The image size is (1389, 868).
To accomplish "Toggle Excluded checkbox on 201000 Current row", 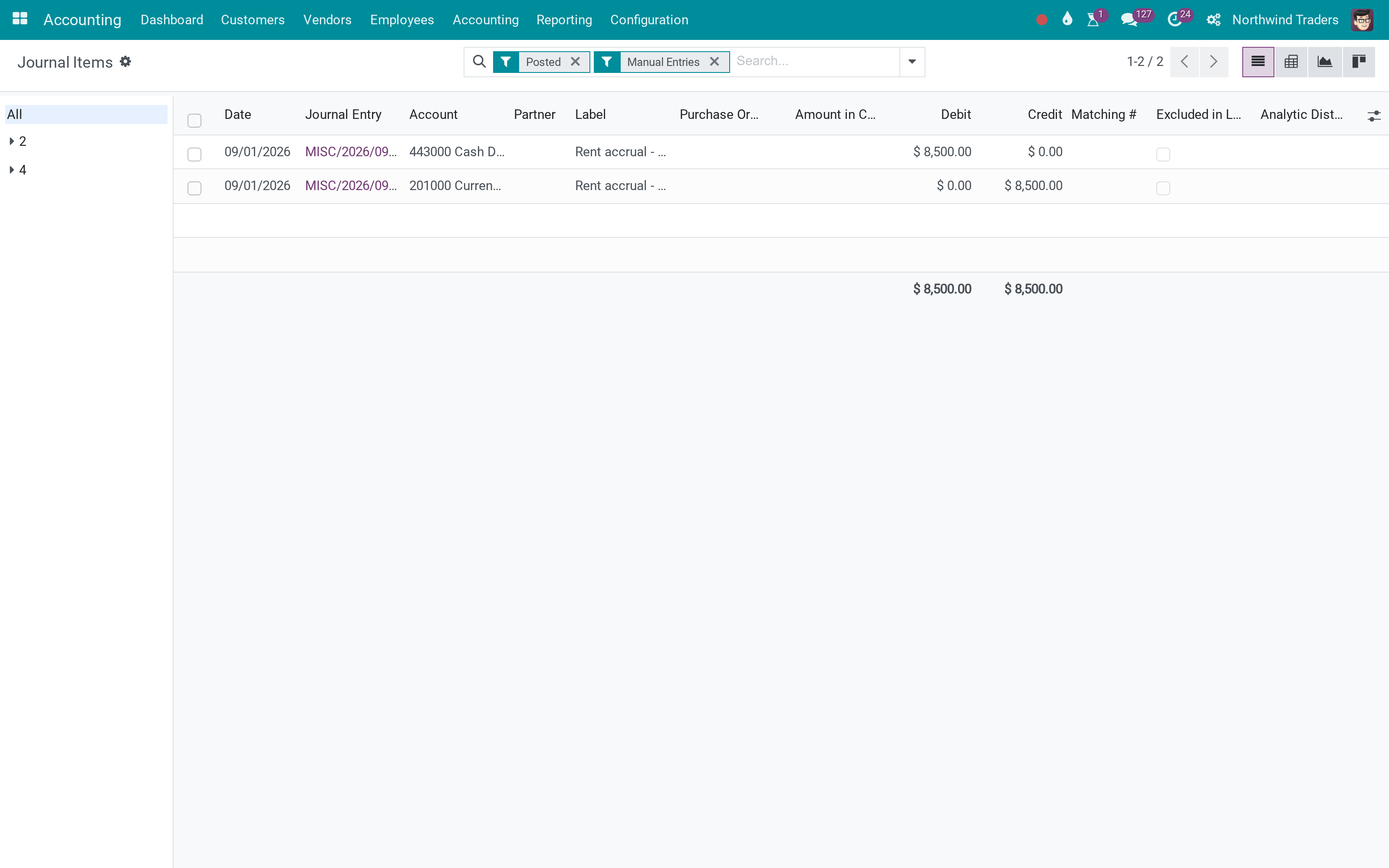I will tap(1163, 188).
